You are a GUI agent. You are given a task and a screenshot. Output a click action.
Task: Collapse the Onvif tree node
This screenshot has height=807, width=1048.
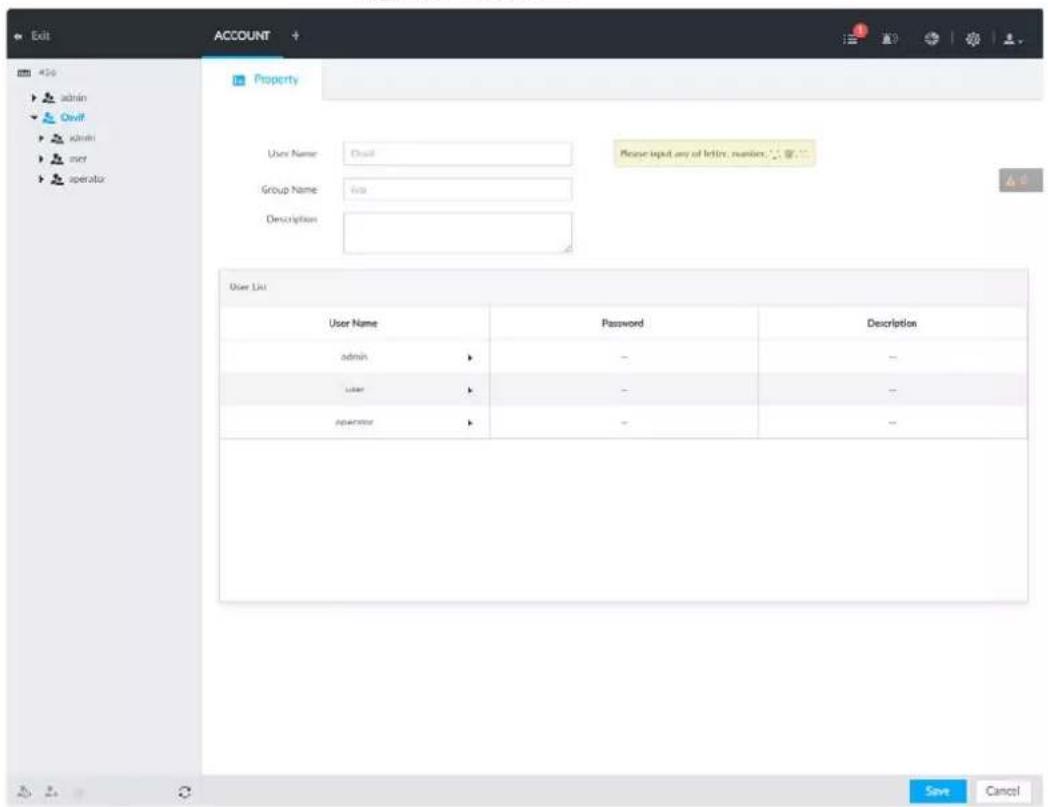pos(33,118)
